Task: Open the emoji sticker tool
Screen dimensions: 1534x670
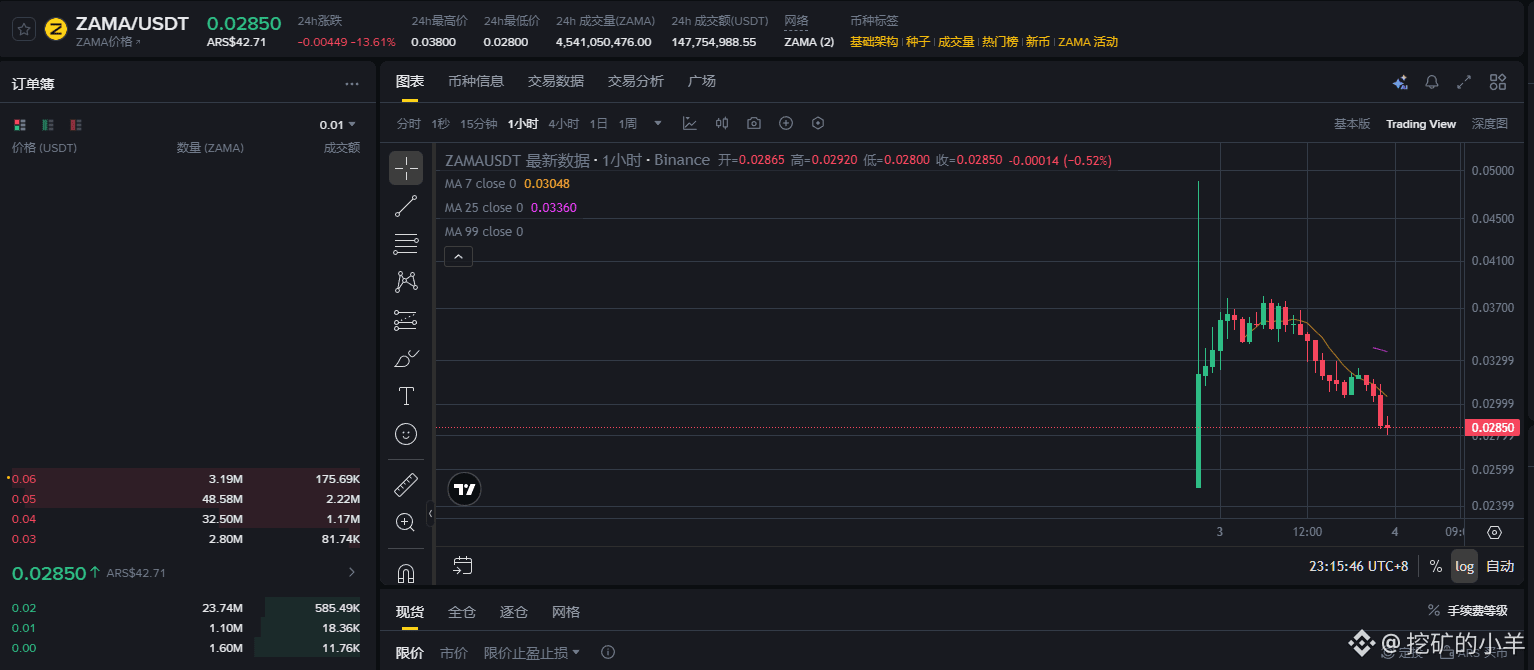Action: pos(406,434)
